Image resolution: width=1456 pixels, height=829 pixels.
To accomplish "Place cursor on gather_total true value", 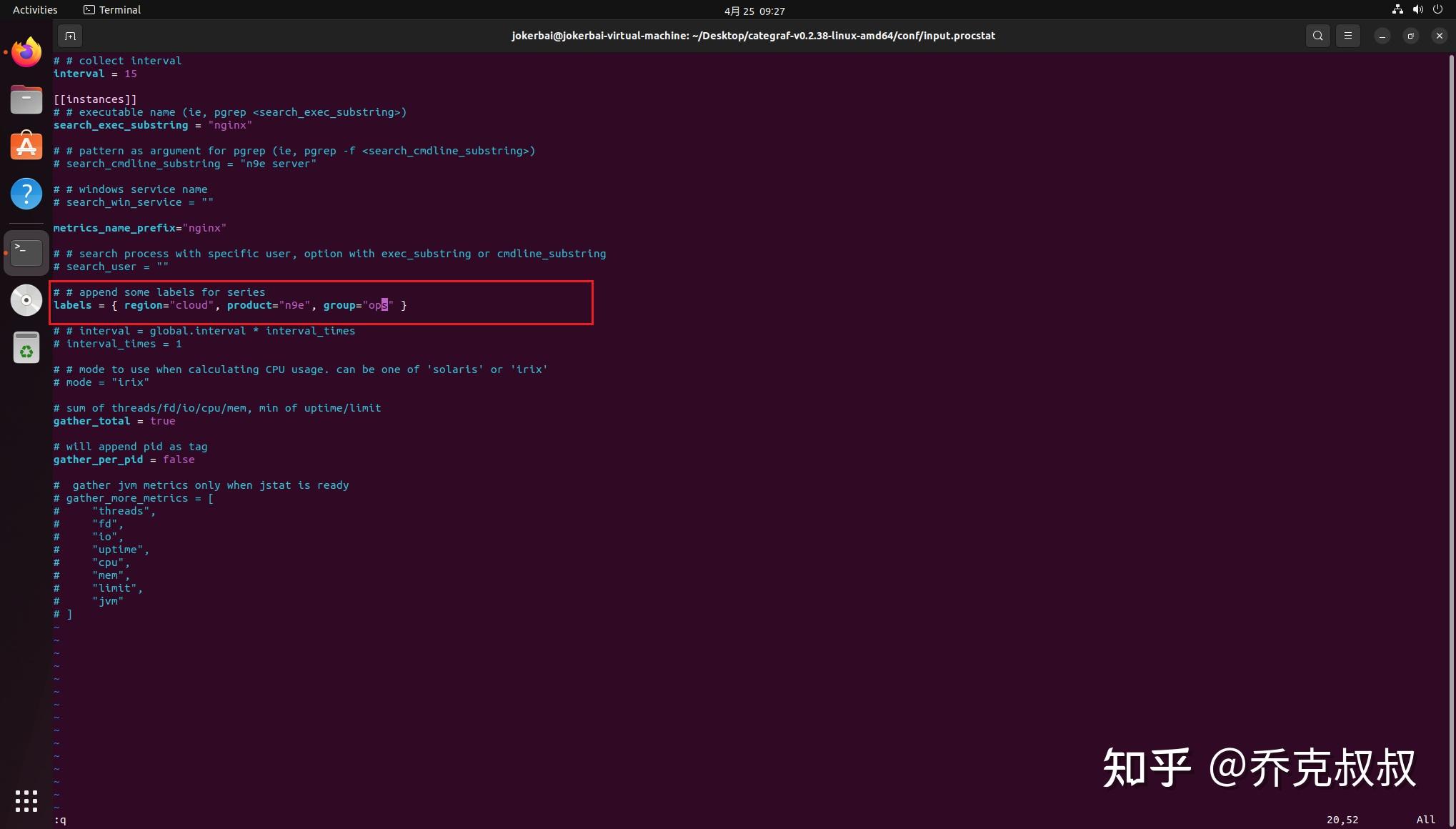I will click(163, 421).
